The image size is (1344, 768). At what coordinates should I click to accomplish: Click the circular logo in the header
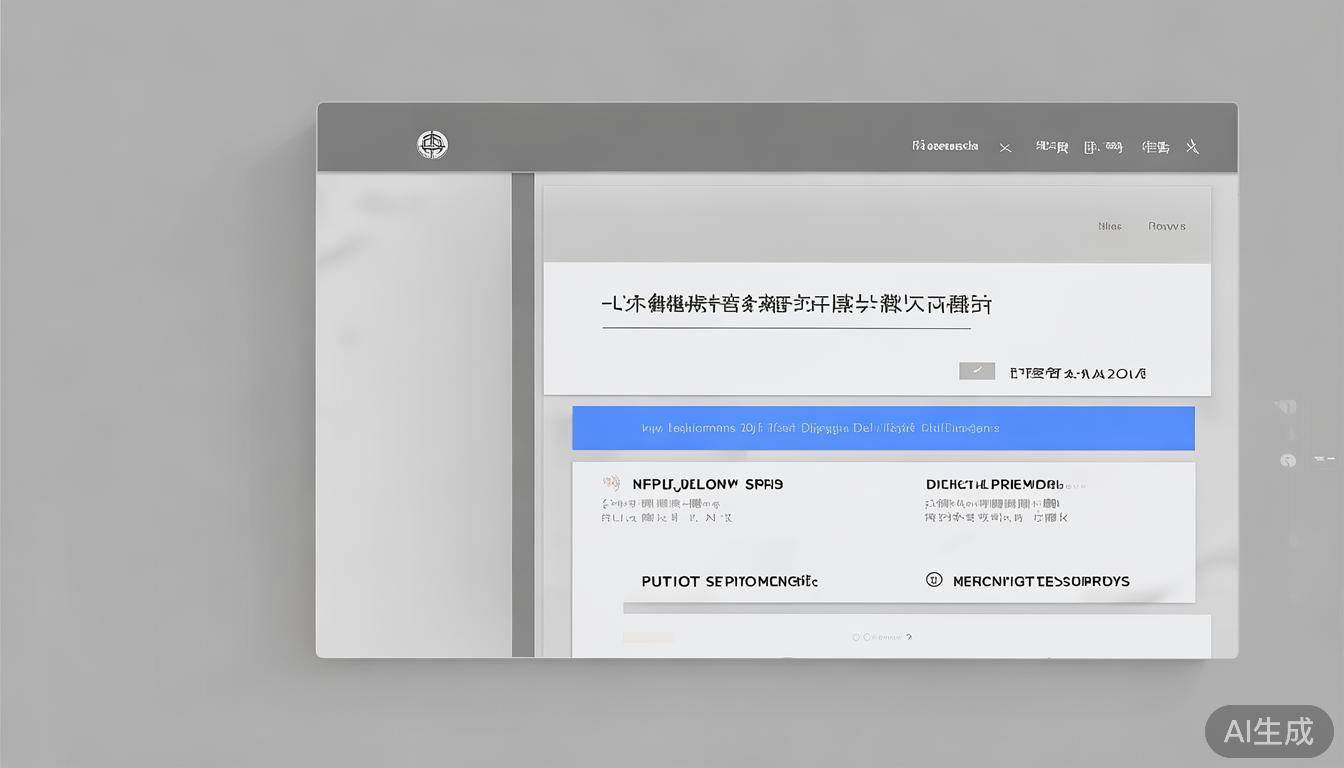click(x=432, y=145)
